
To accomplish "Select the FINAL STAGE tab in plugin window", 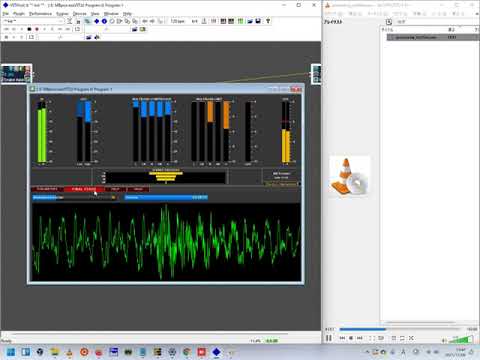I will (x=84, y=189).
